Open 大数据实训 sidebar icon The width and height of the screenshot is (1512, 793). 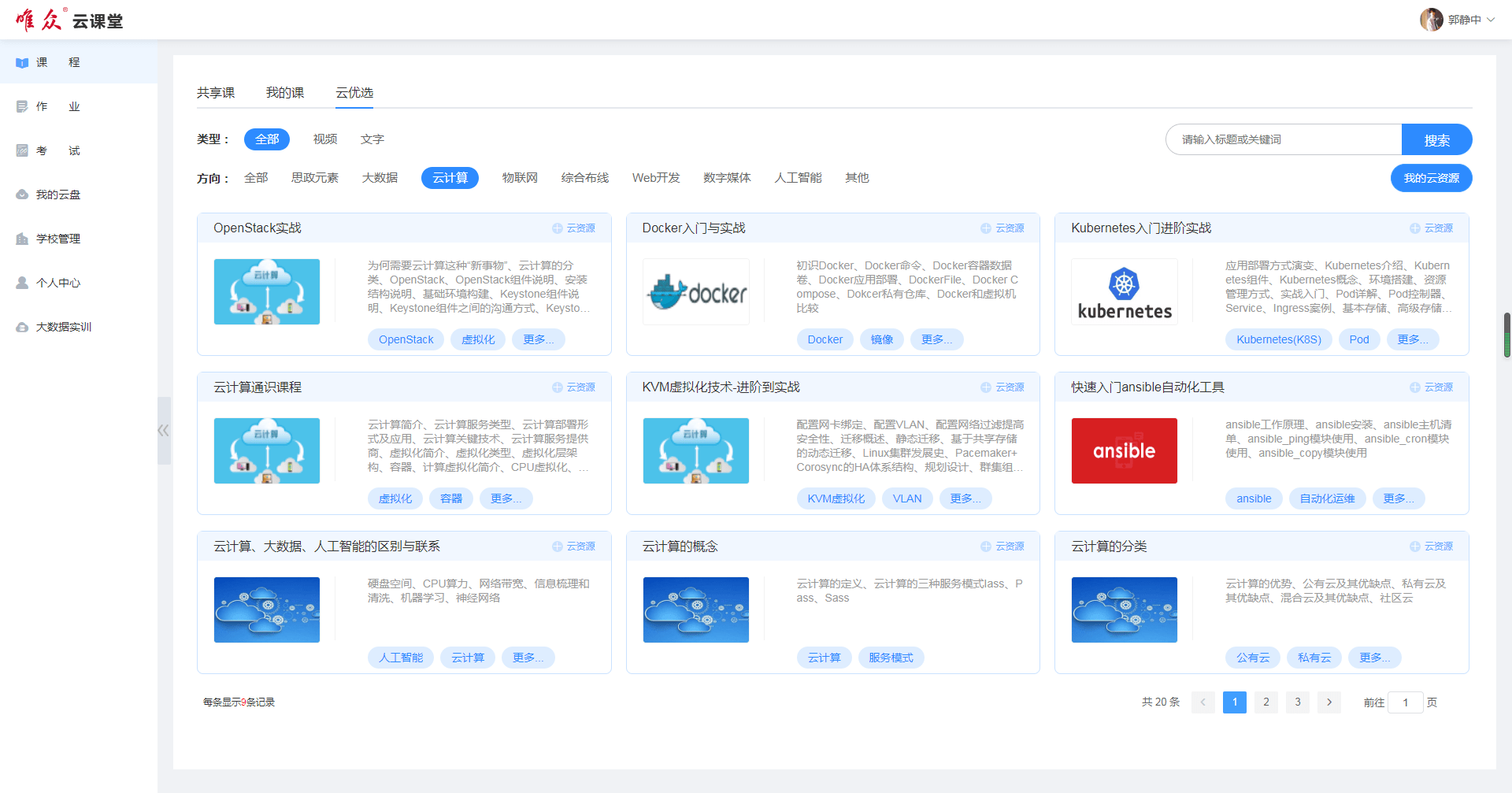(x=22, y=327)
